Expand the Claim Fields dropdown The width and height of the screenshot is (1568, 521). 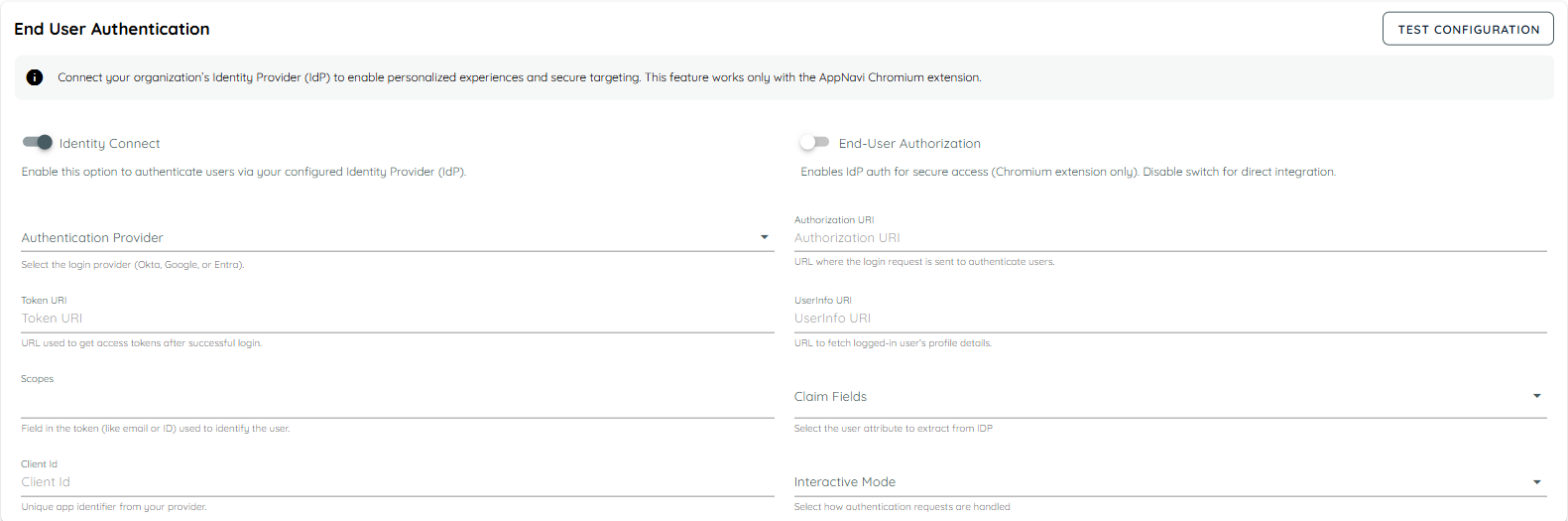[1160, 397]
